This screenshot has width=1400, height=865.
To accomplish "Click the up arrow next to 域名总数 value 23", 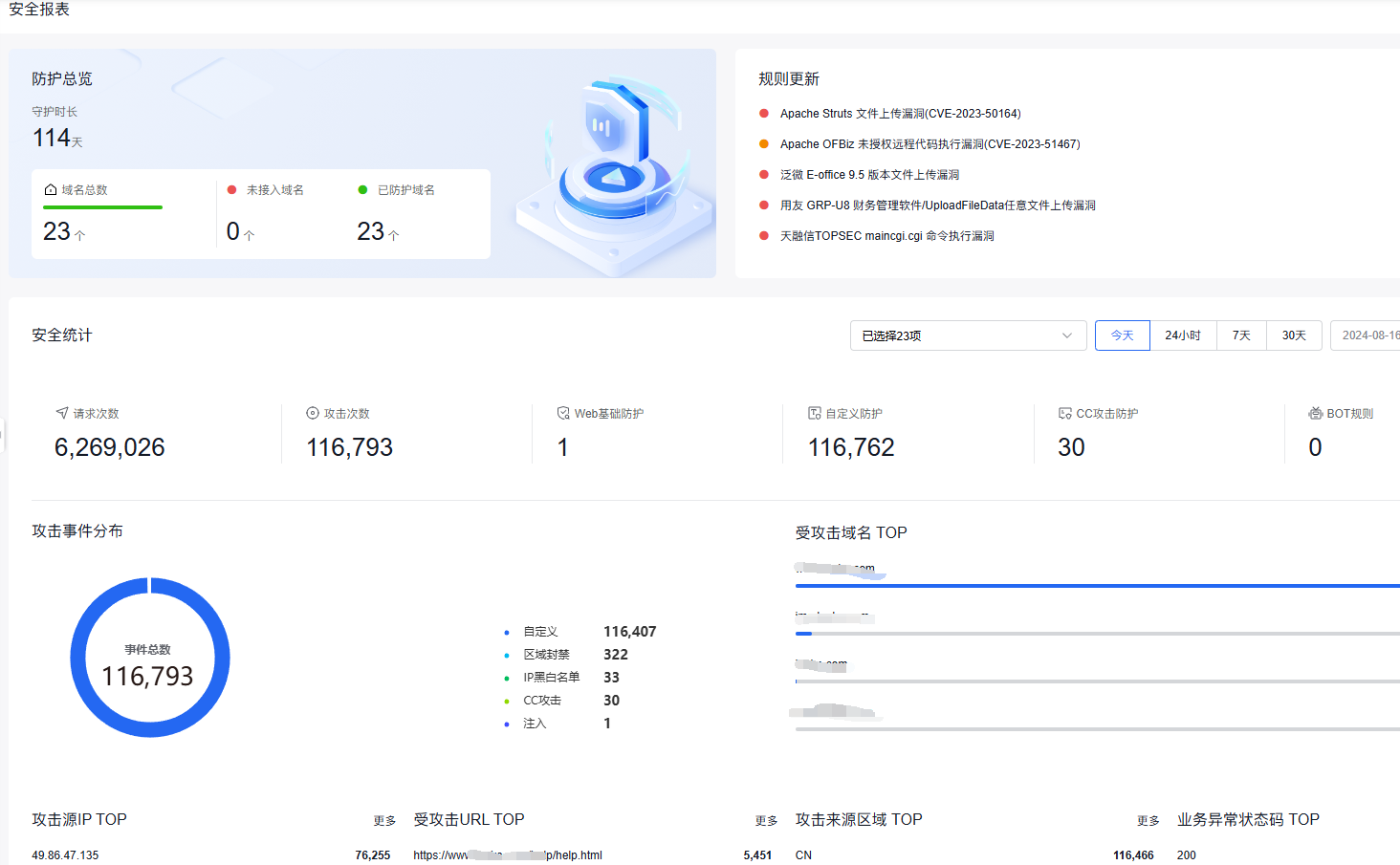I will pos(79,234).
